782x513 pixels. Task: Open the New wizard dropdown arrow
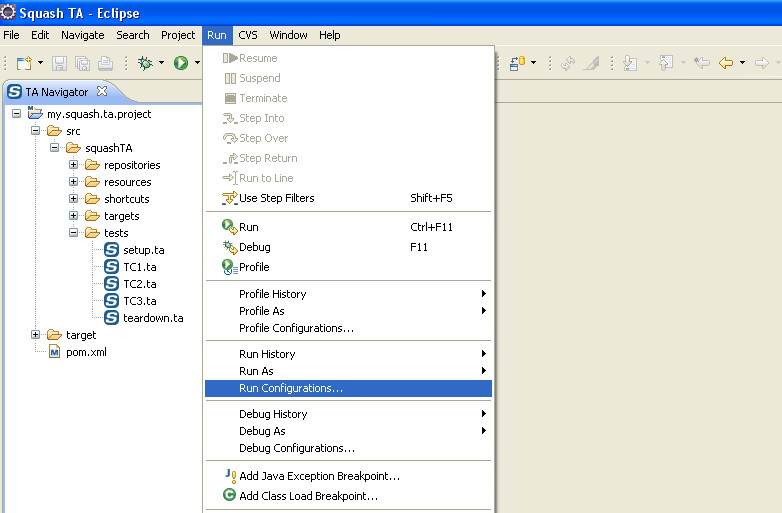pyautogui.click(x=40, y=63)
